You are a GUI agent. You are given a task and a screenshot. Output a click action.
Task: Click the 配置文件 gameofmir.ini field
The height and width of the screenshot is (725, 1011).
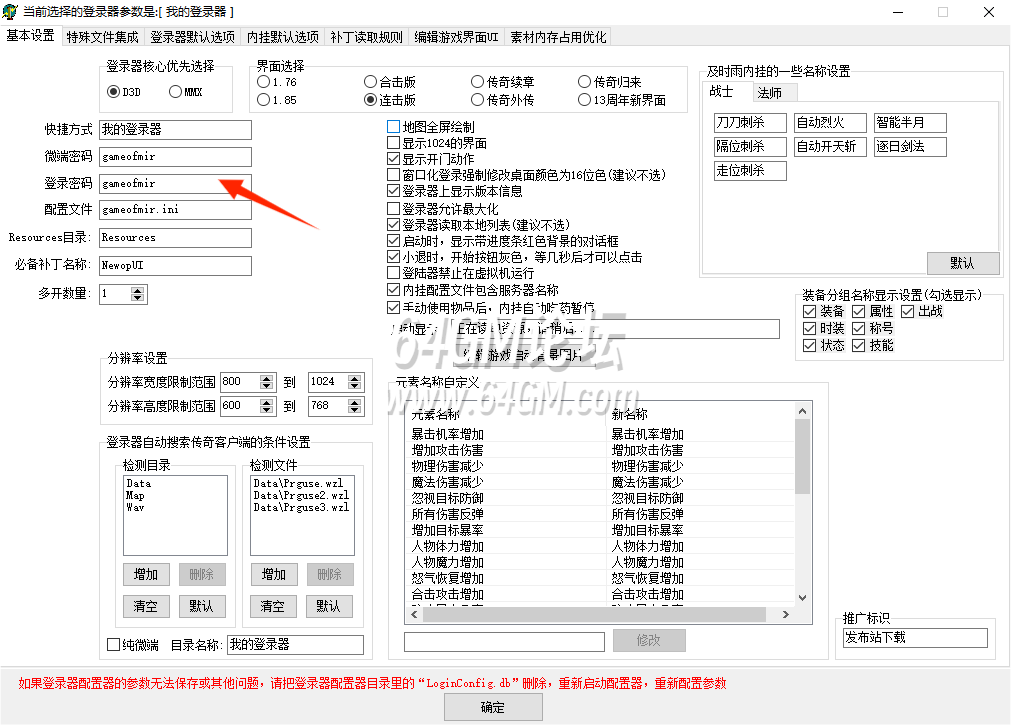tap(175, 210)
